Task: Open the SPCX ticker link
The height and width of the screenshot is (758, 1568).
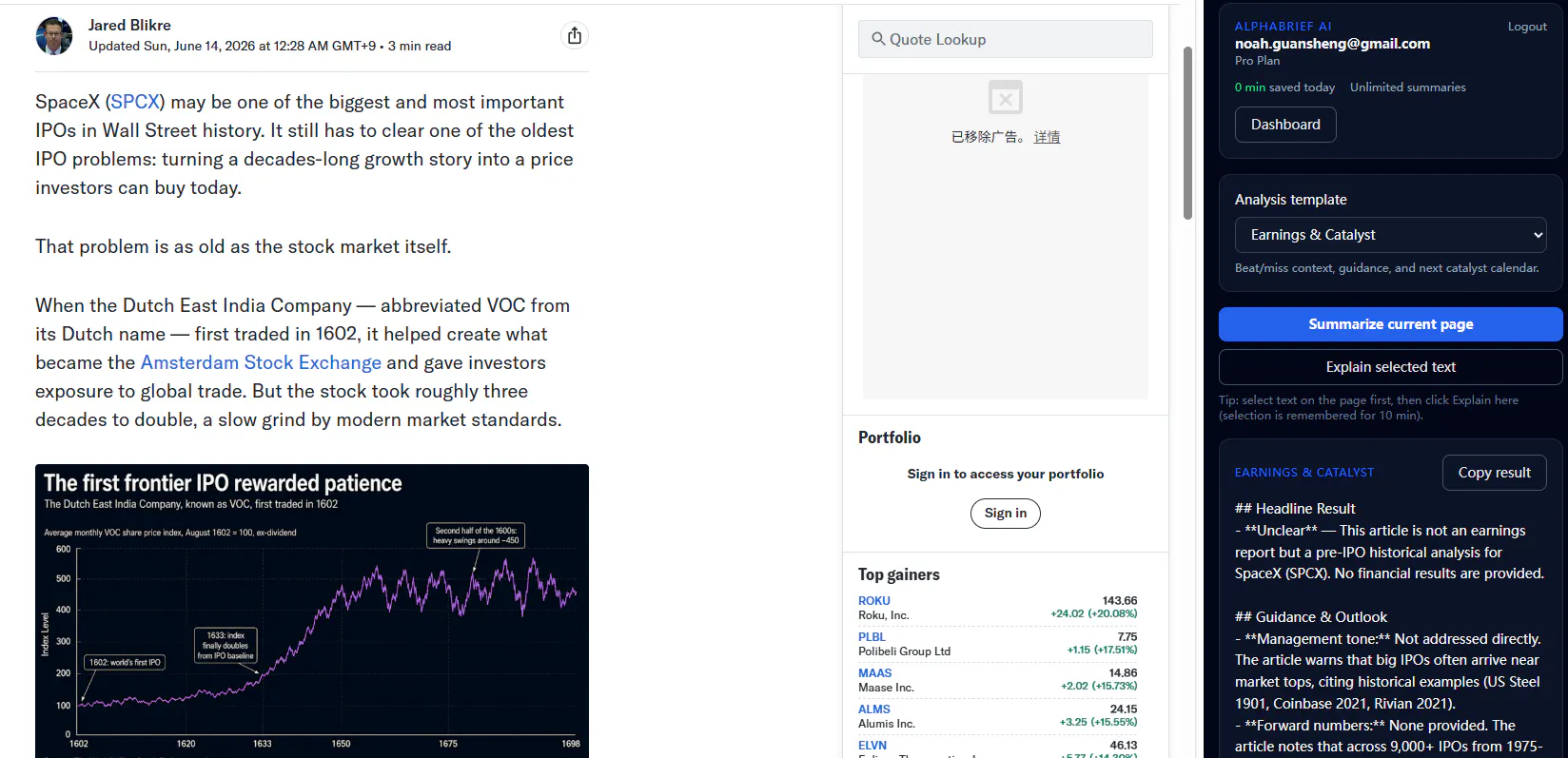Action: pyautogui.click(x=135, y=102)
